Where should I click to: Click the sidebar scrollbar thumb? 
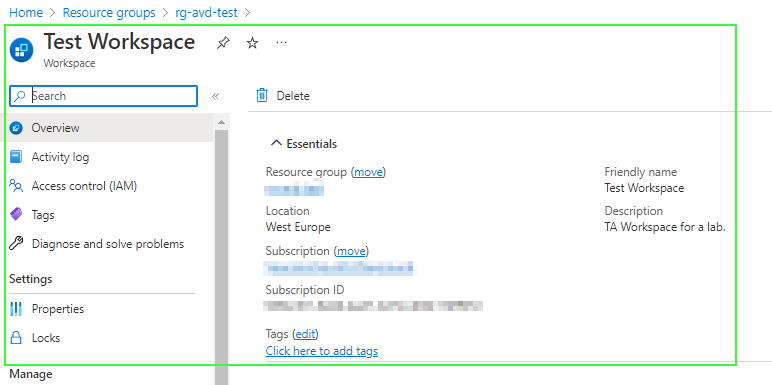(x=222, y=256)
